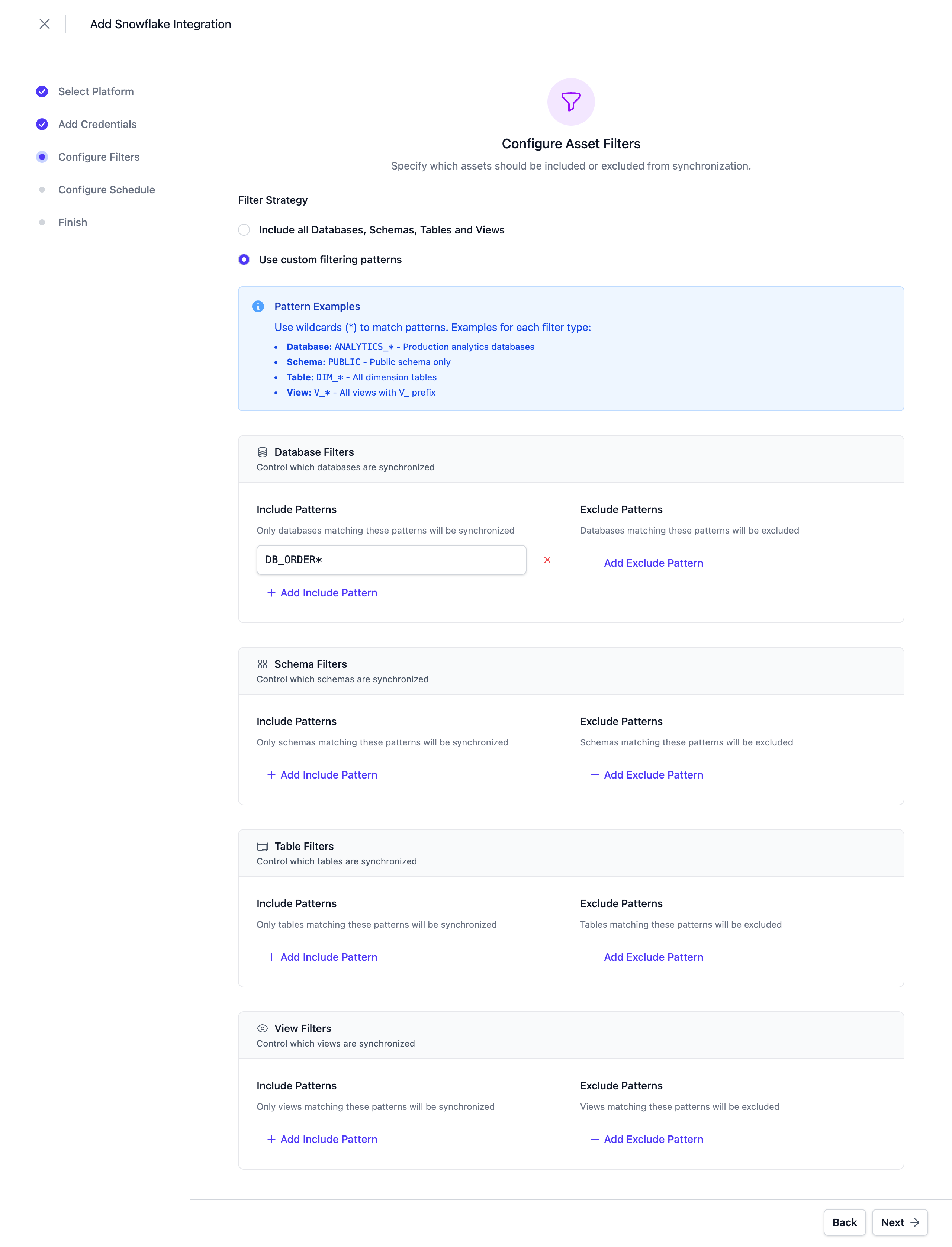Edit the DB_ORDER* pattern input field

(391, 560)
